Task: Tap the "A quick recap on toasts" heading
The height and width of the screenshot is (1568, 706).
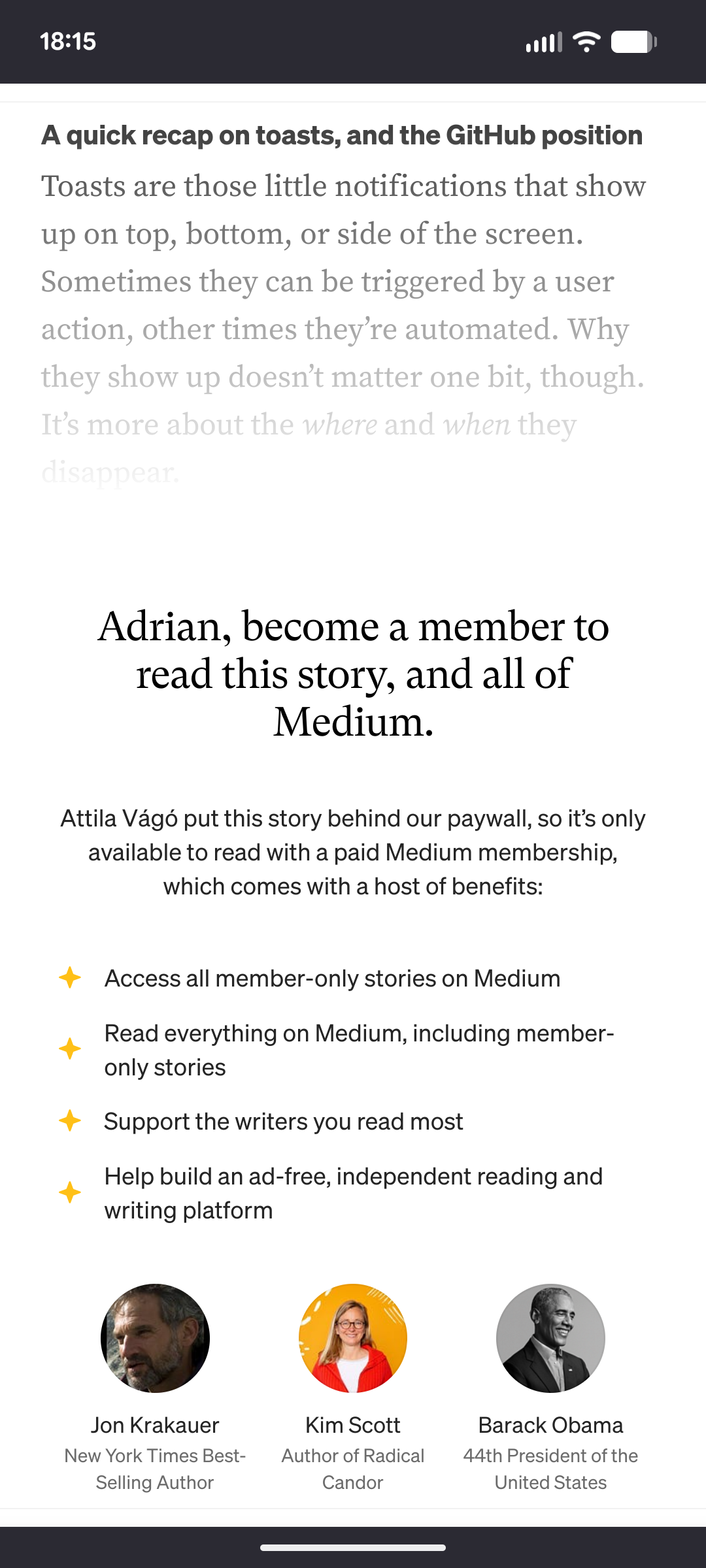Action: tap(342, 135)
